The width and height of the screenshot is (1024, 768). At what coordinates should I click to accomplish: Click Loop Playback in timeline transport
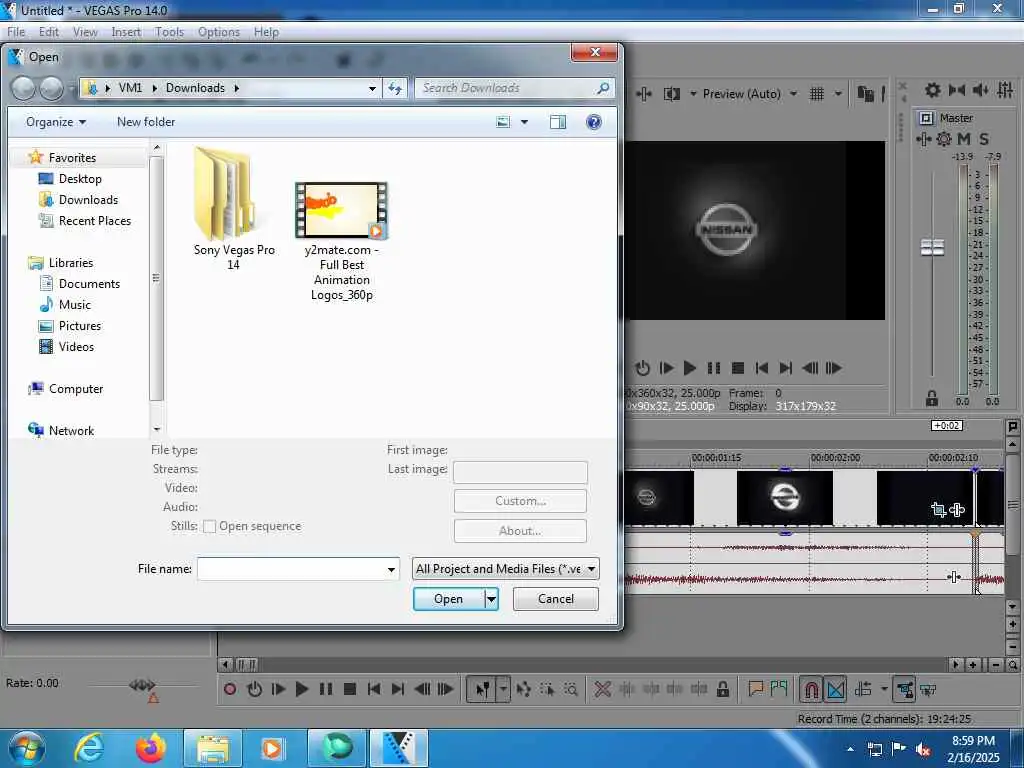255,689
